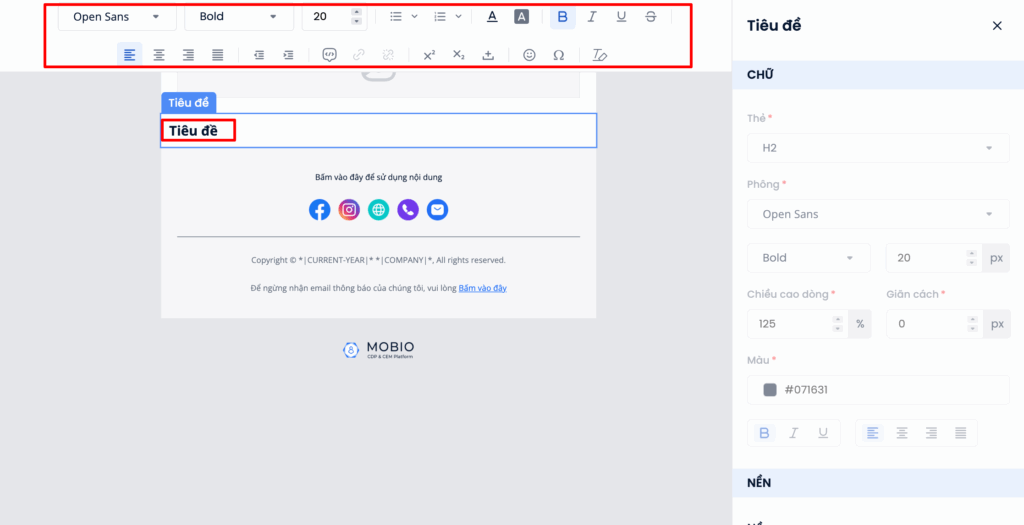1024x525 pixels.
Task: Apply superscript formatting from toolbar
Action: pyautogui.click(x=429, y=55)
